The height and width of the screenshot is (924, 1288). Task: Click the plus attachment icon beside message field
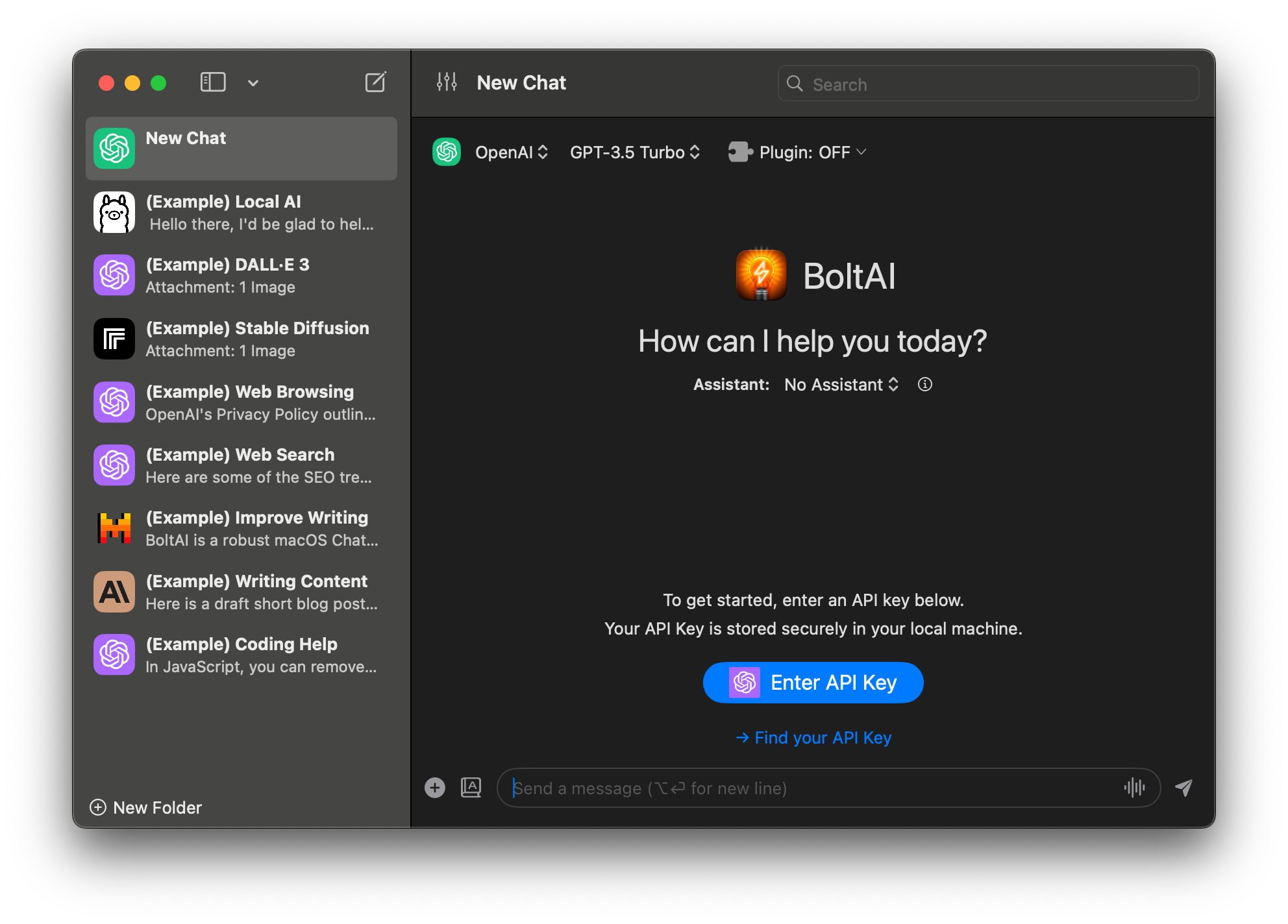click(x=435, y=788)
